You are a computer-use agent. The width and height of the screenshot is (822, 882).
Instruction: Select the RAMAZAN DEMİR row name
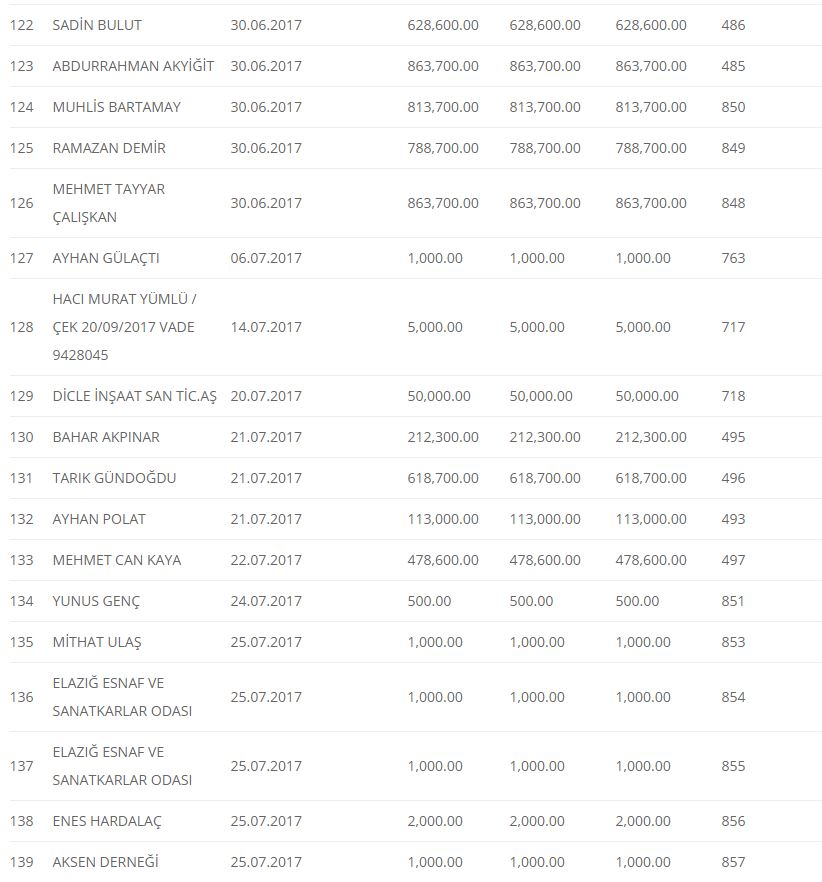click(109, 148)
